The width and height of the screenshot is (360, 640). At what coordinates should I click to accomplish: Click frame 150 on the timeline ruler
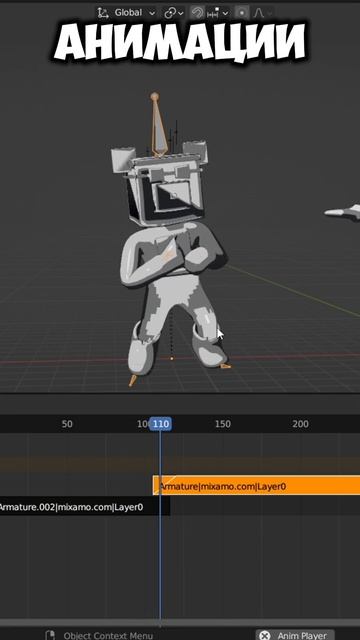222,424
